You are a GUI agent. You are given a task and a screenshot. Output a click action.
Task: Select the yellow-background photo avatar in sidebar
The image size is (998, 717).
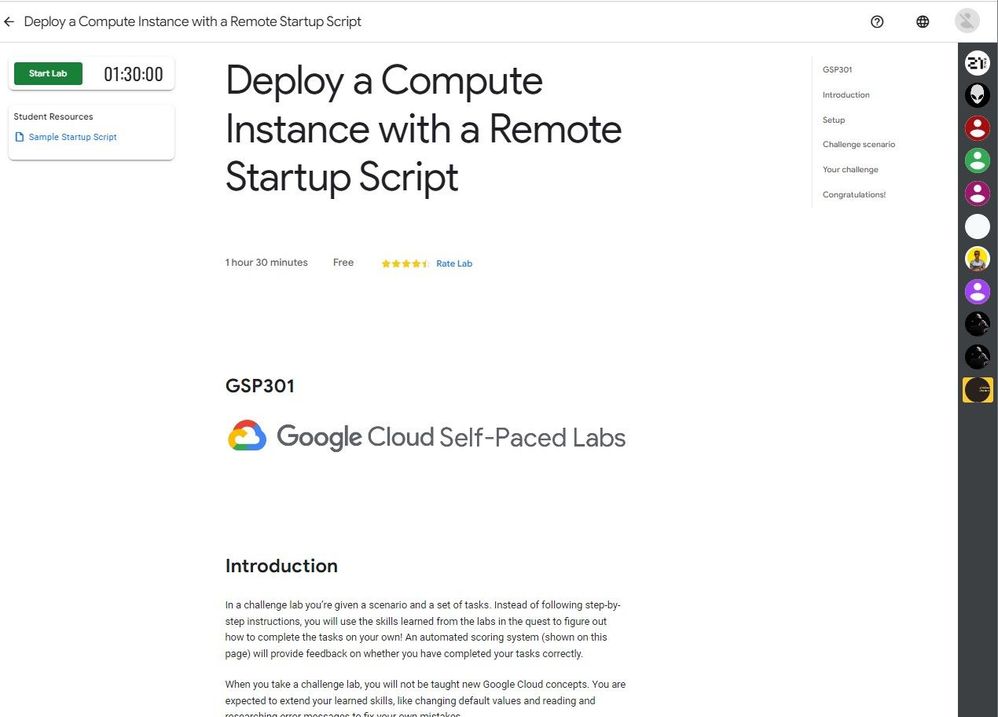tap(977, 259)
